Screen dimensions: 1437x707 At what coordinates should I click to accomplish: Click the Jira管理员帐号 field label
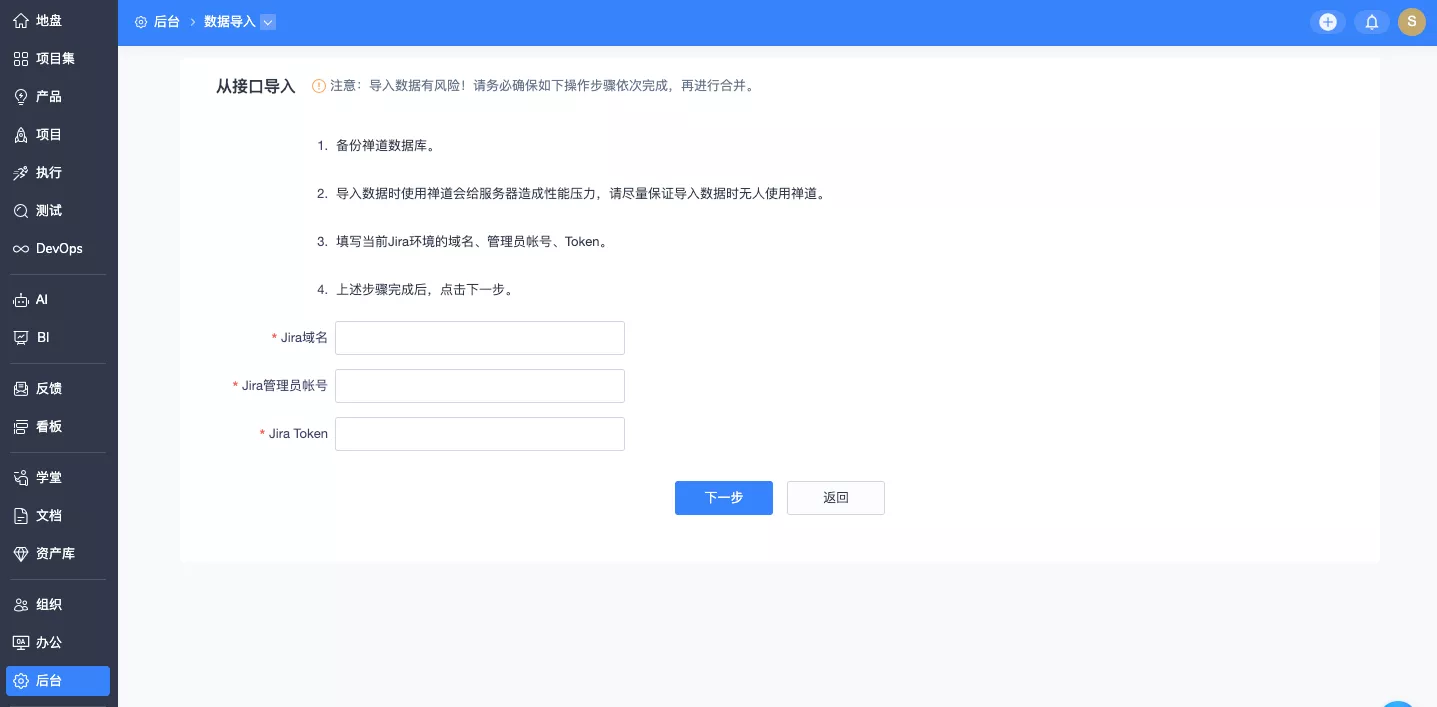(x=285, y=386)
